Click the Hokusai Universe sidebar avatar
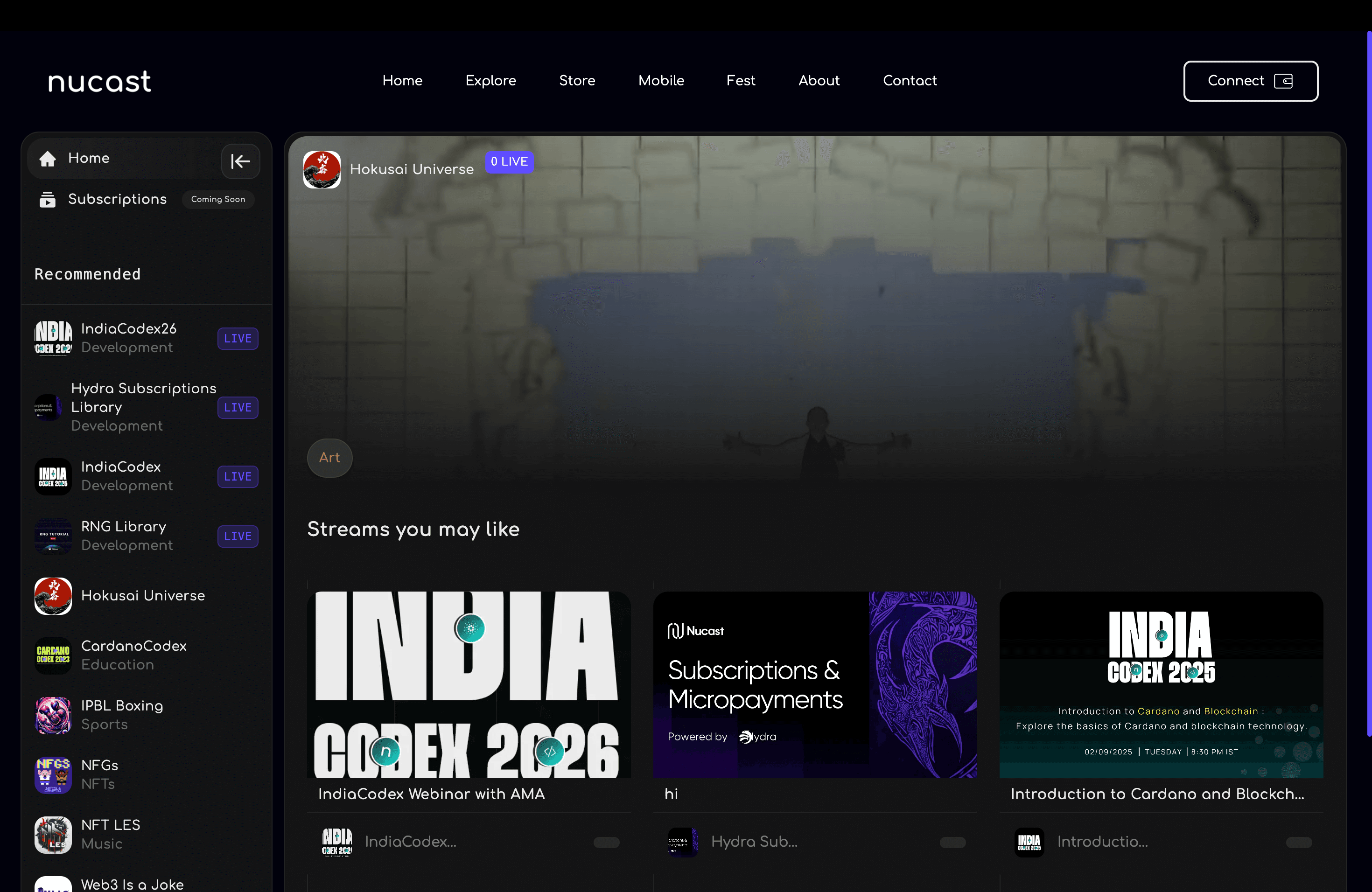The image size is (1372, 892). coord(53,596)
